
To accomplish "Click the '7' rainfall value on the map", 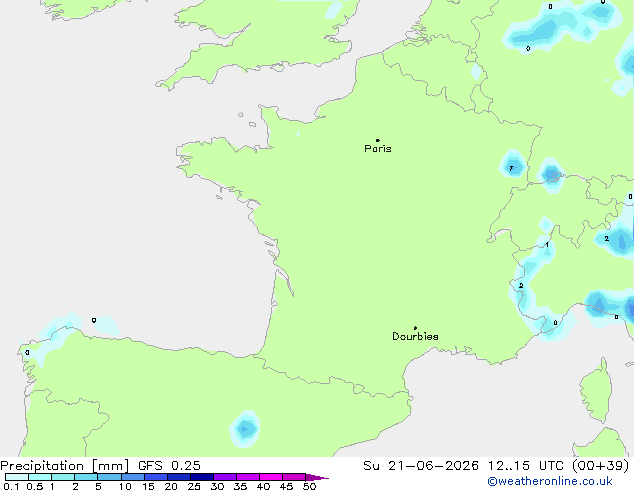I will coord(511,168).
